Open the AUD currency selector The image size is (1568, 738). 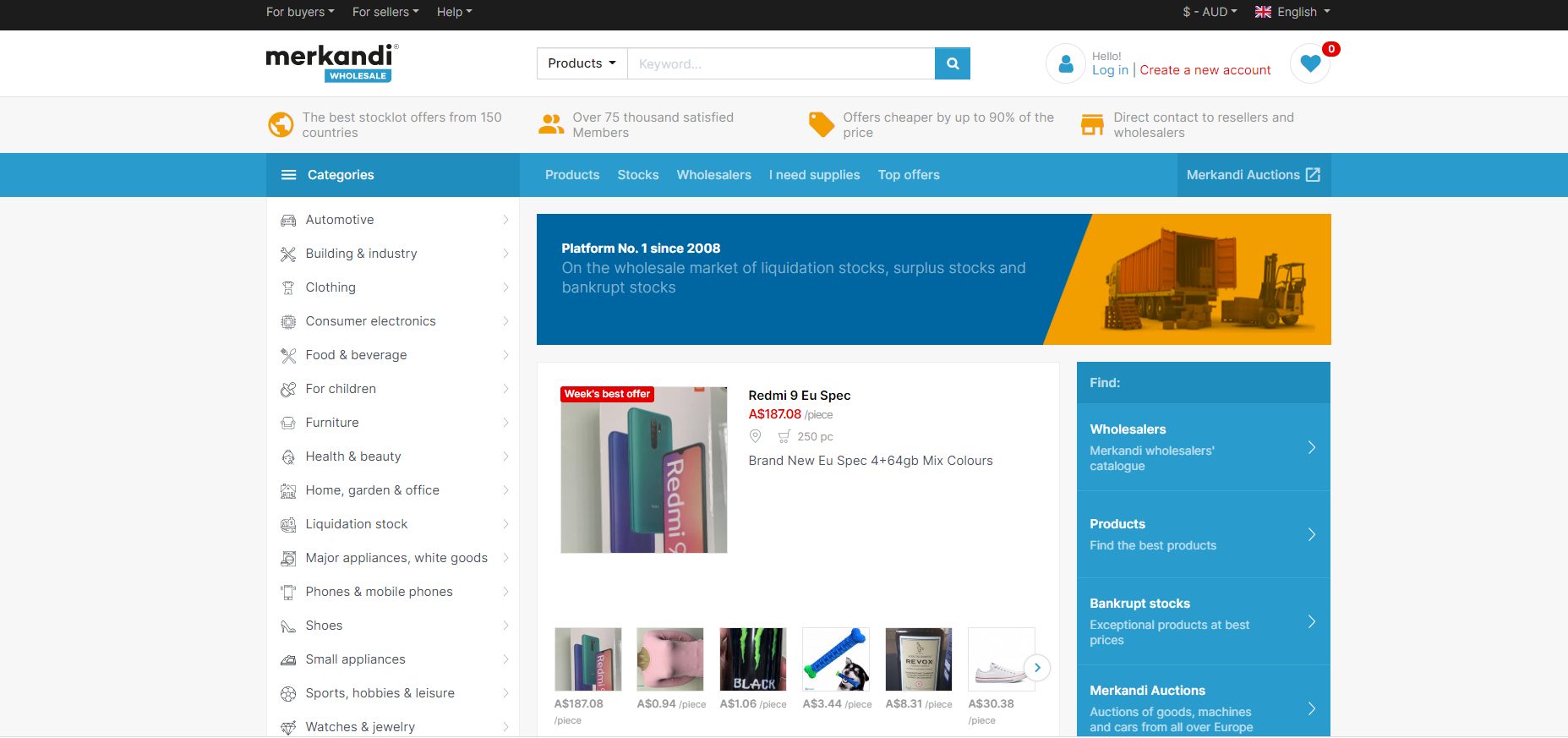point(1210,12)
